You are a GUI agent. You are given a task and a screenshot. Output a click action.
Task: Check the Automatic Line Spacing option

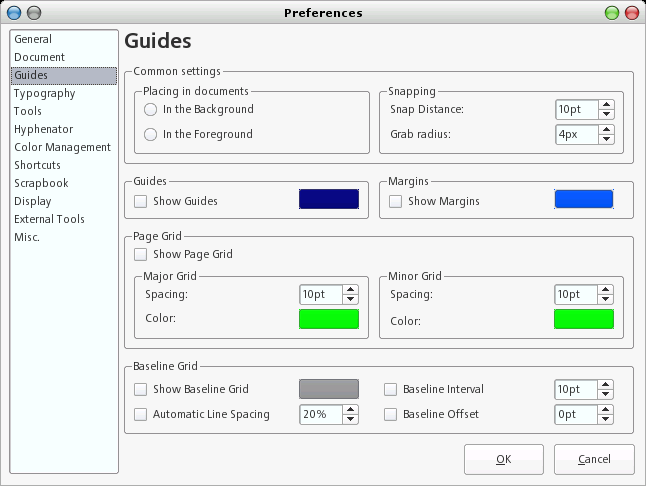(x=141, y=414)
